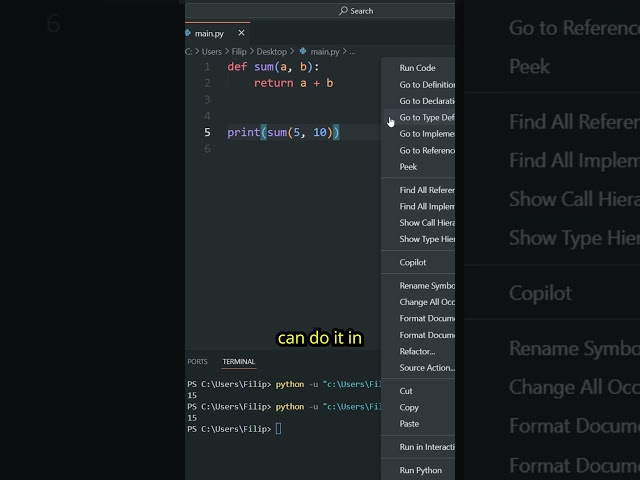
Task: Click the 'def sum(a, b):' code line
Action: tap(273, 67)
